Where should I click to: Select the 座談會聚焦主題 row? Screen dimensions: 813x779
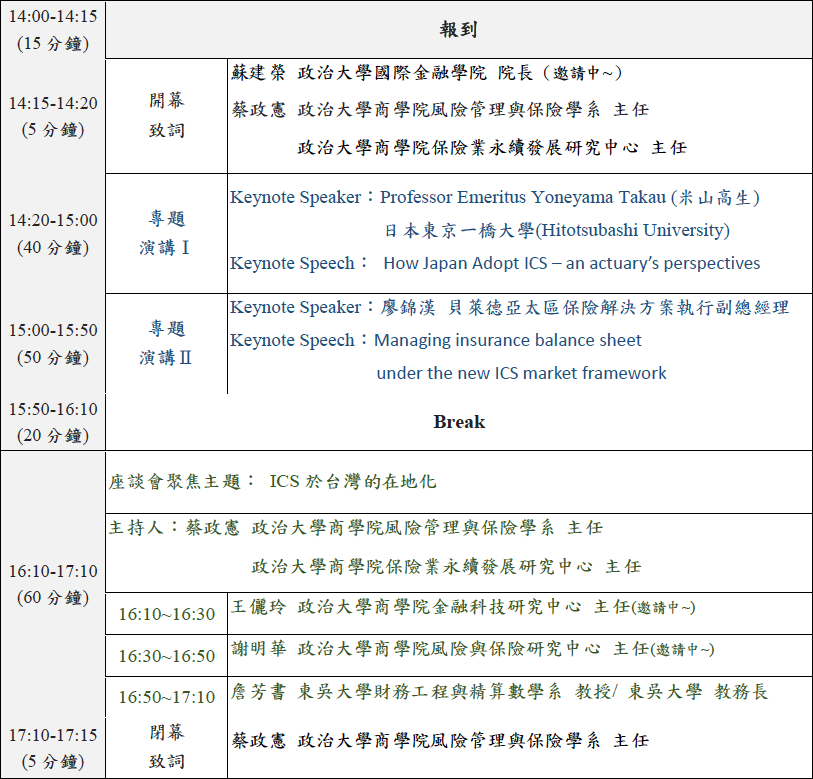[x=458, y=482]
